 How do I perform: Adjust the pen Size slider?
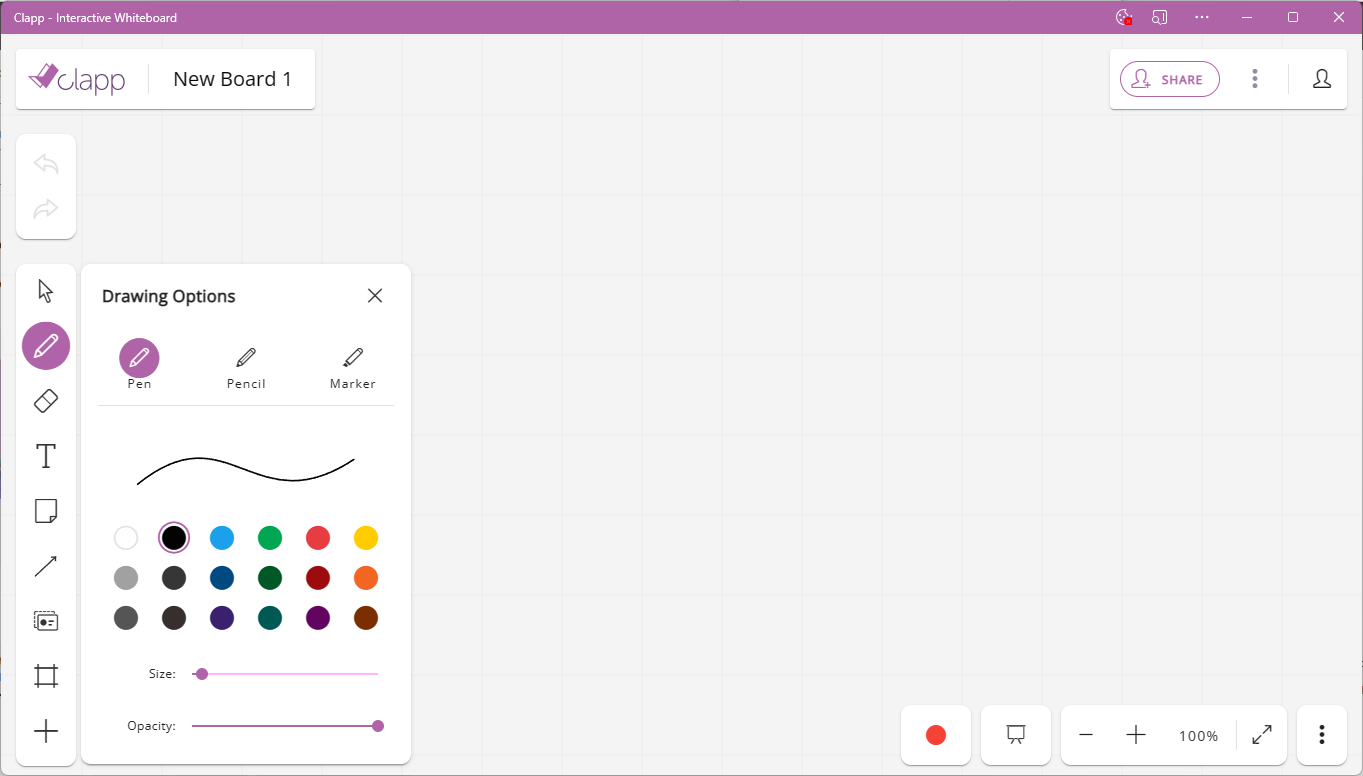click(x=201, y=673)
